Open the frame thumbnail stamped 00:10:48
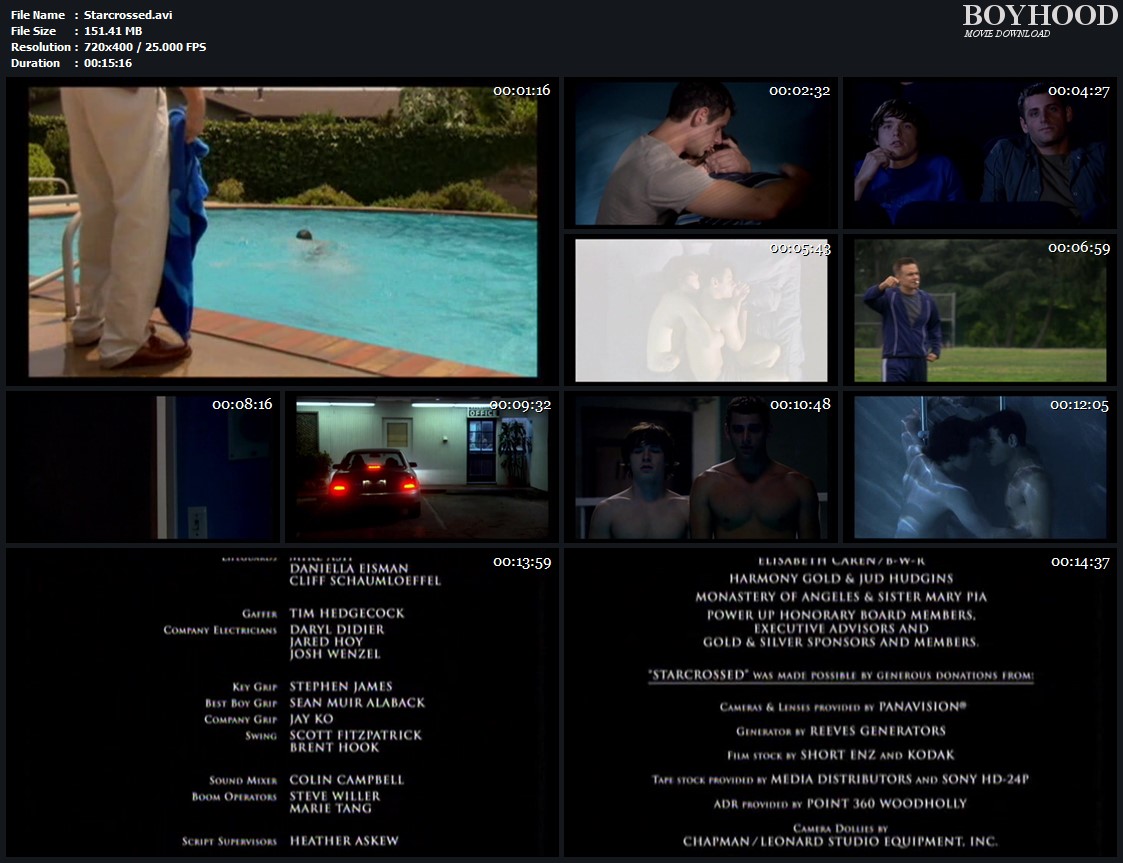The image size is (1123, 863). click(701, 467)
